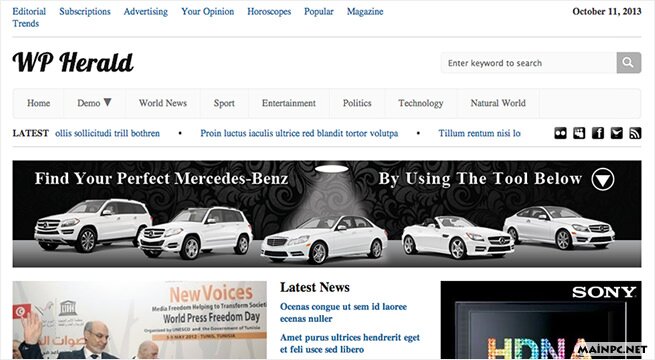655x360 pixels.
Task: Open the Horoscopes link
Action: click(x=269, y=11)
